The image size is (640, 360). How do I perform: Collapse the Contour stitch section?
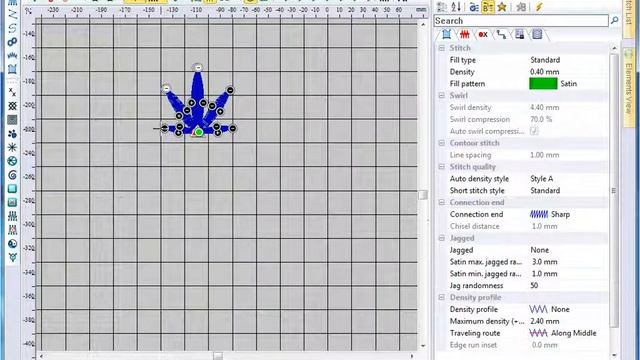click(x=442, y=143)
